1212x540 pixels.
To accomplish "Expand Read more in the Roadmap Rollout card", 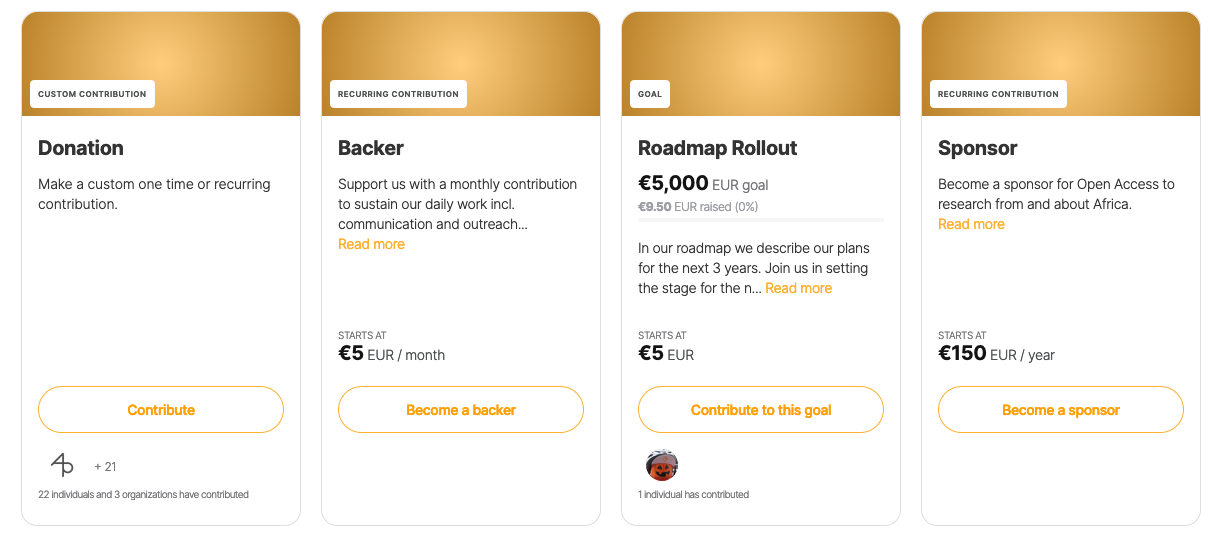I will (798, 288).
